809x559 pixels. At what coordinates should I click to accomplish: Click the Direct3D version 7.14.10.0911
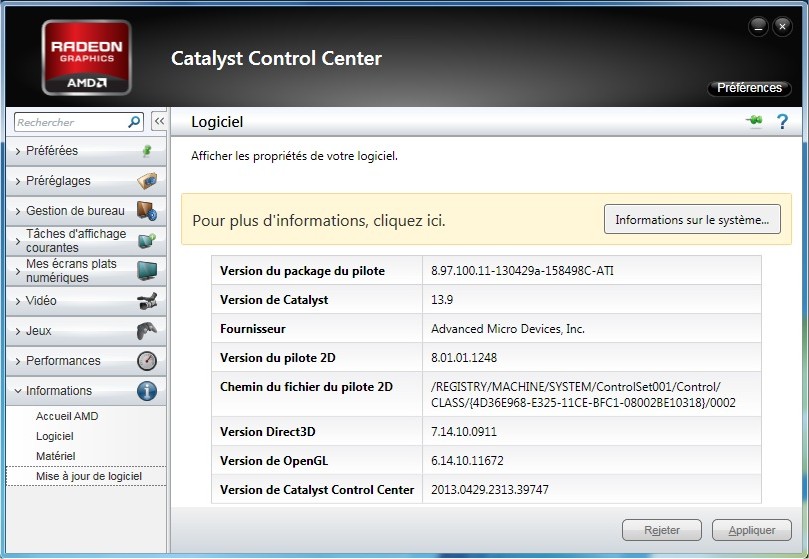pos(464,432)
